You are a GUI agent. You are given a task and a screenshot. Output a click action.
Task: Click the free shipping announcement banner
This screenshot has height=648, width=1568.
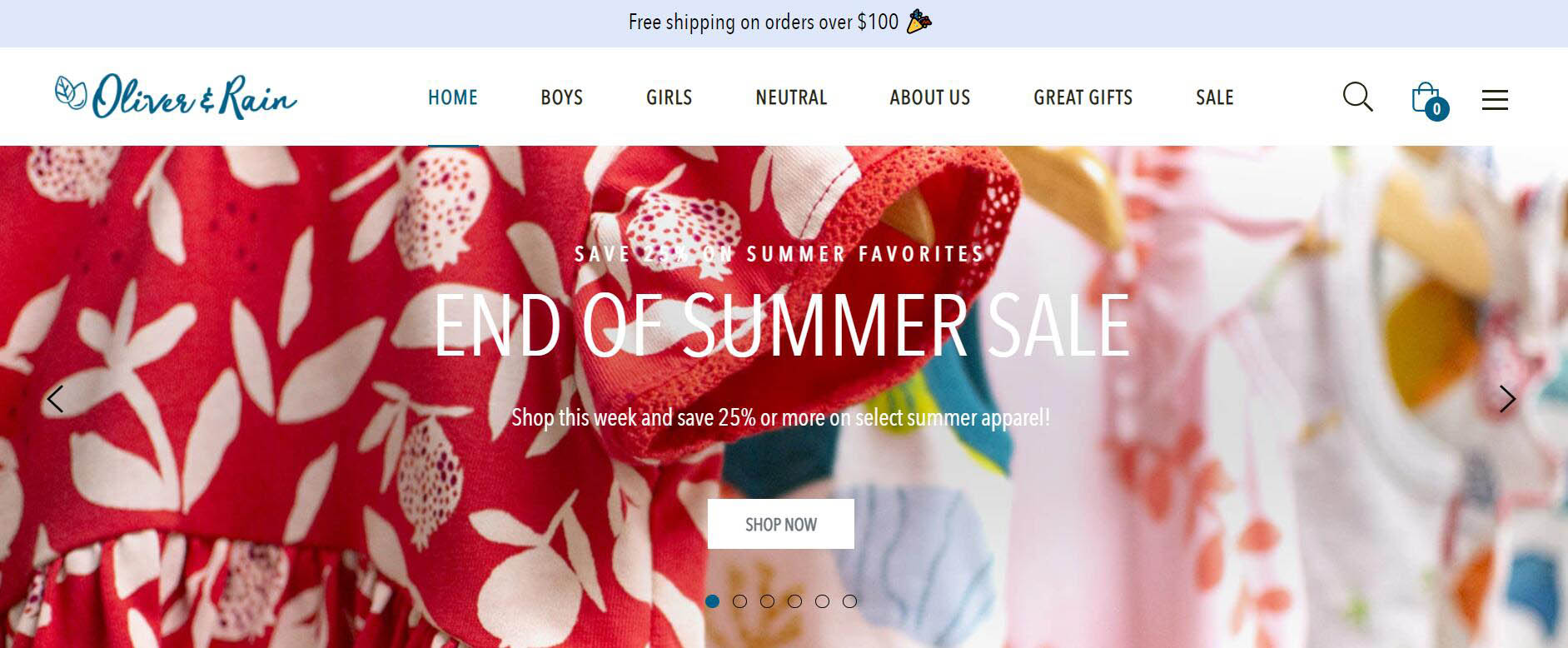click(x=784, y=23)
